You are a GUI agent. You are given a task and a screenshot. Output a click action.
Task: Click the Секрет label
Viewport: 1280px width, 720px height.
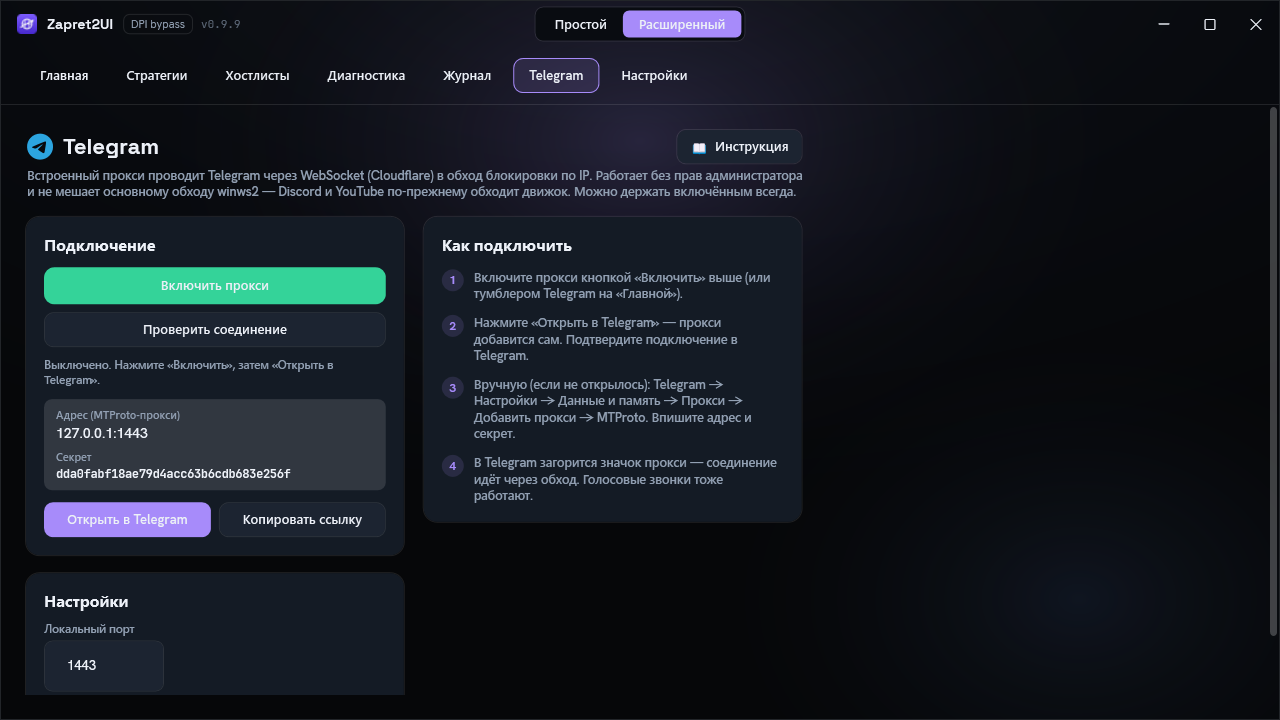[74, 457]
